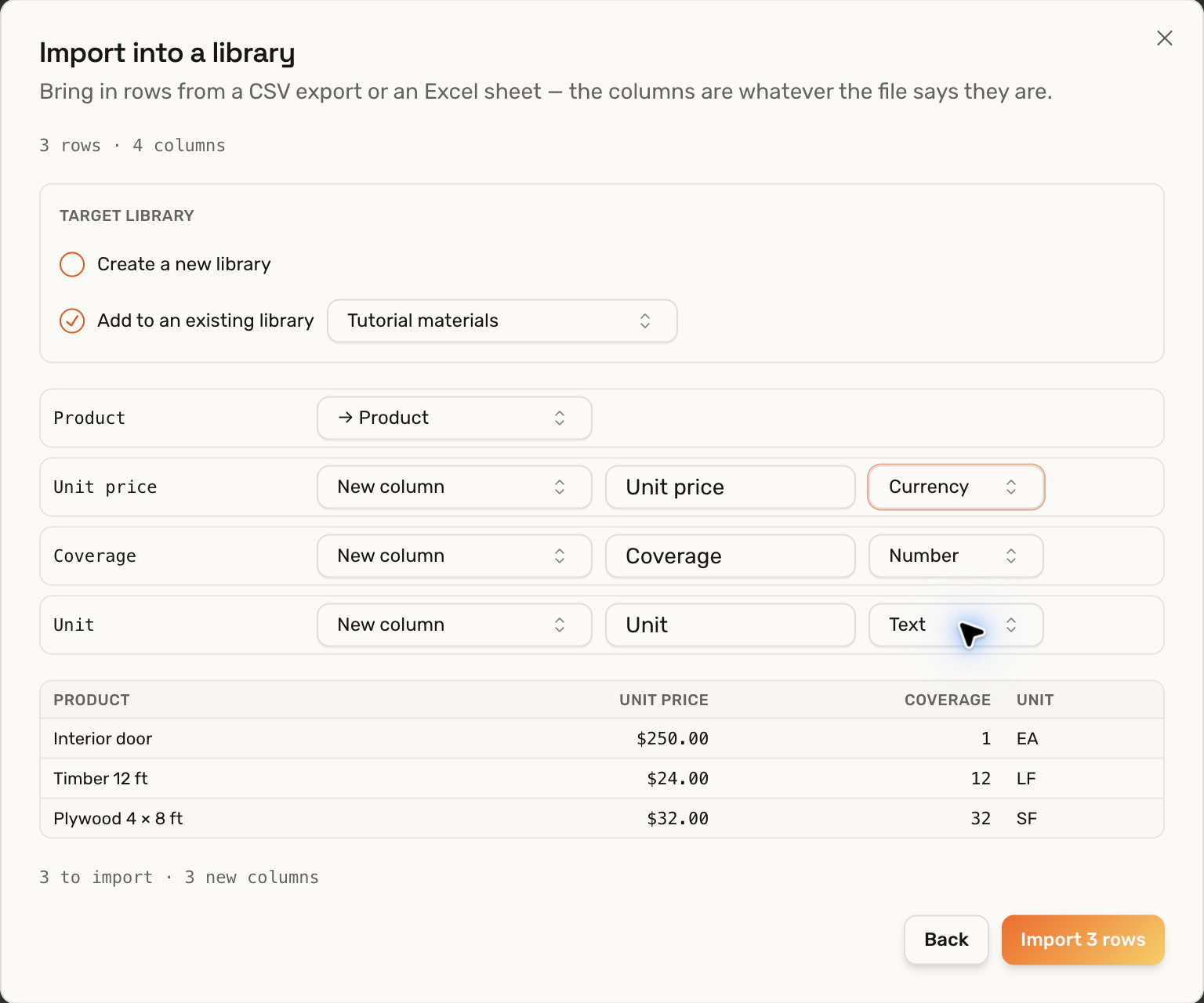Click the Unit price source column label
This screenshot has width=1204, height=1003.
click(x=105, y=487)
